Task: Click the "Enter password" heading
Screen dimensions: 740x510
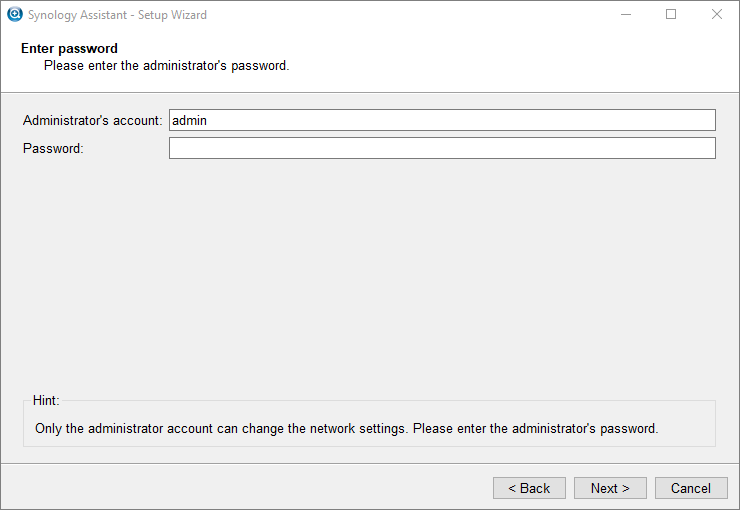Action: 69,49
